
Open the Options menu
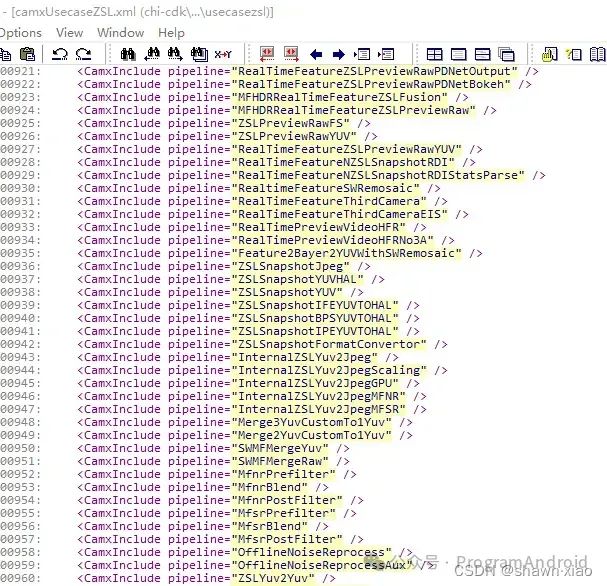pyautogui.click(x=21, y=33)
